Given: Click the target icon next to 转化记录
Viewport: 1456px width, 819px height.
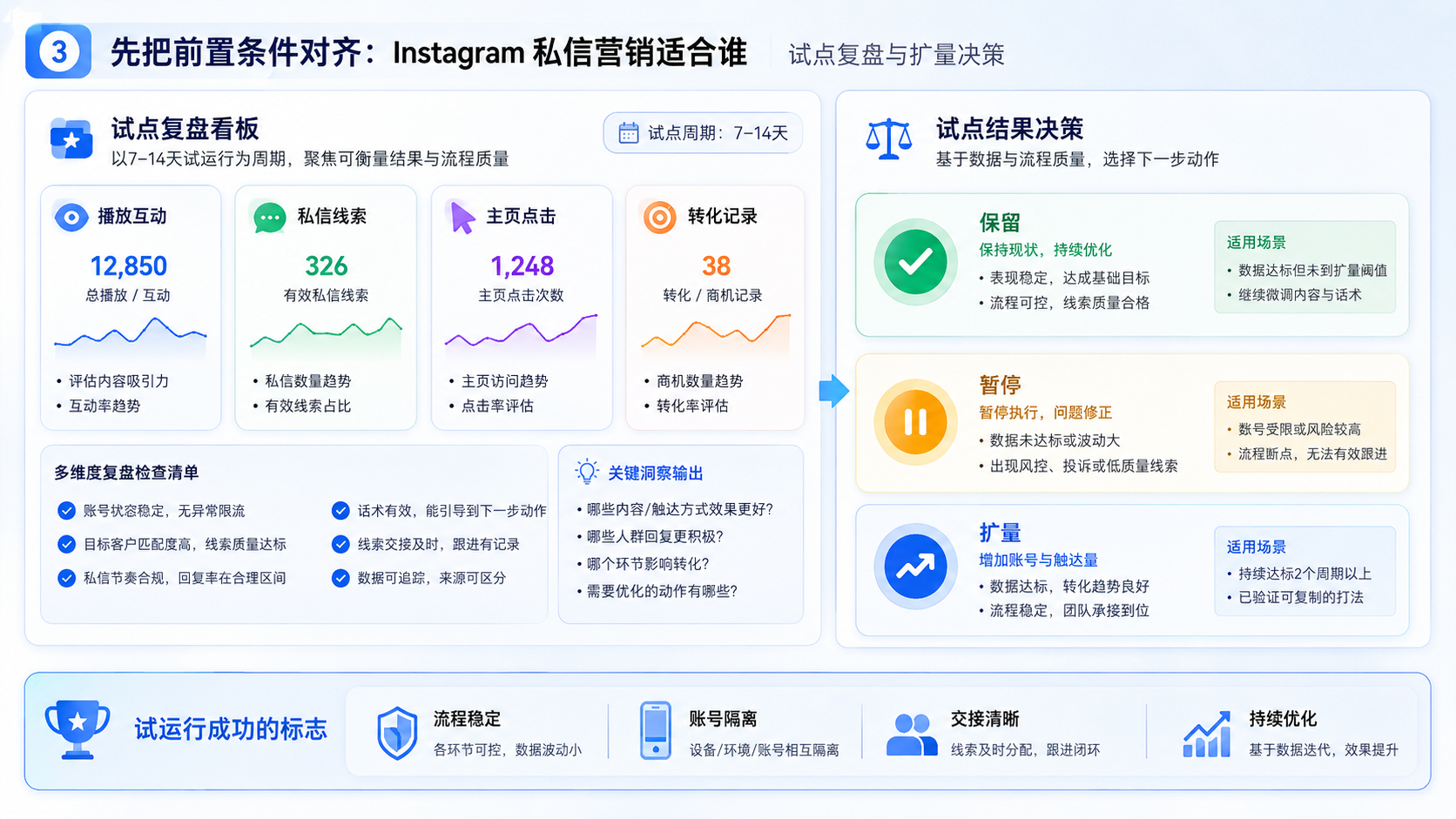Looking at the screenshot, I should (x=659, y=217).
